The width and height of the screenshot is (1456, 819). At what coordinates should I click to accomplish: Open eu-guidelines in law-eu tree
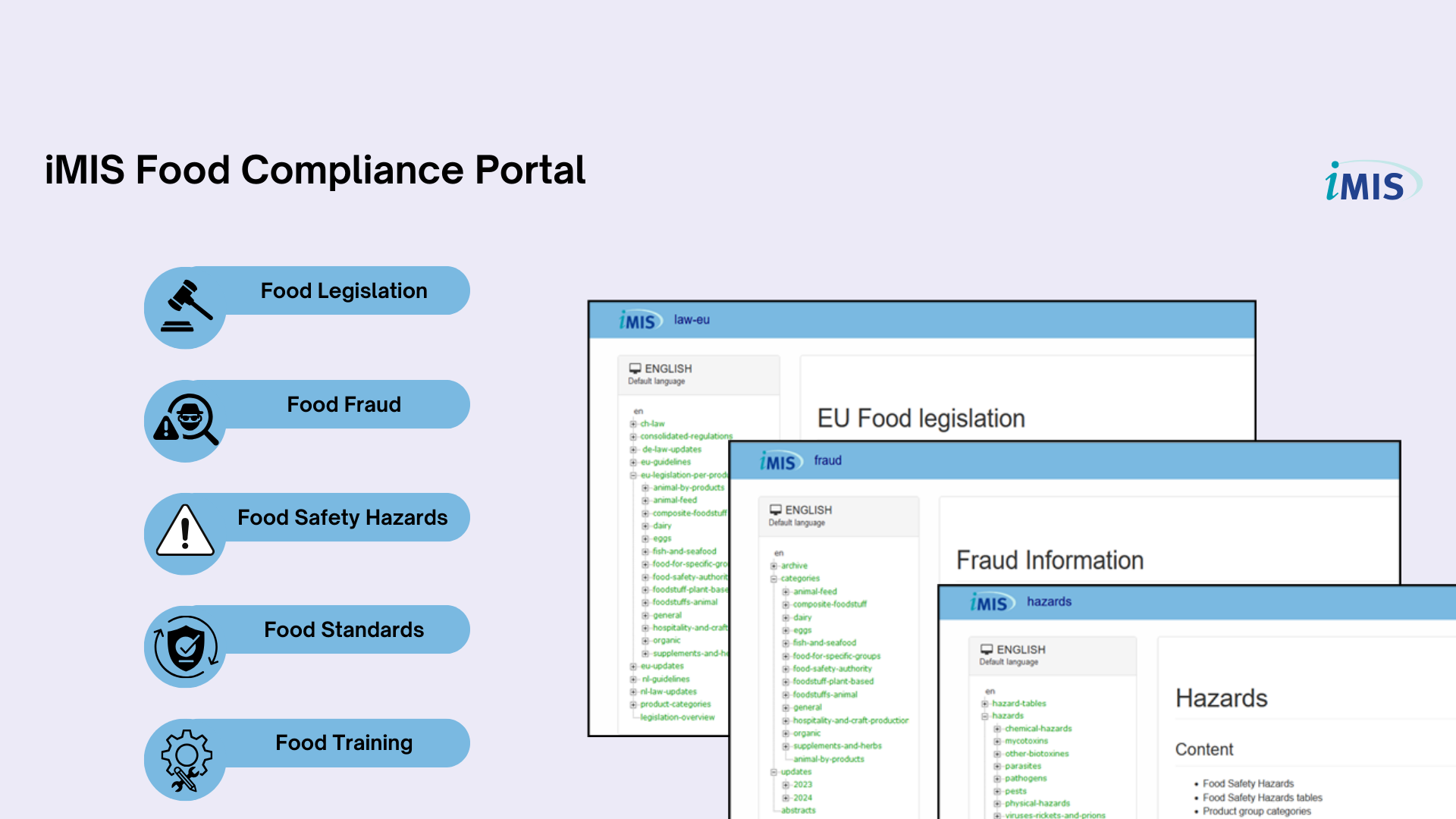666,462
